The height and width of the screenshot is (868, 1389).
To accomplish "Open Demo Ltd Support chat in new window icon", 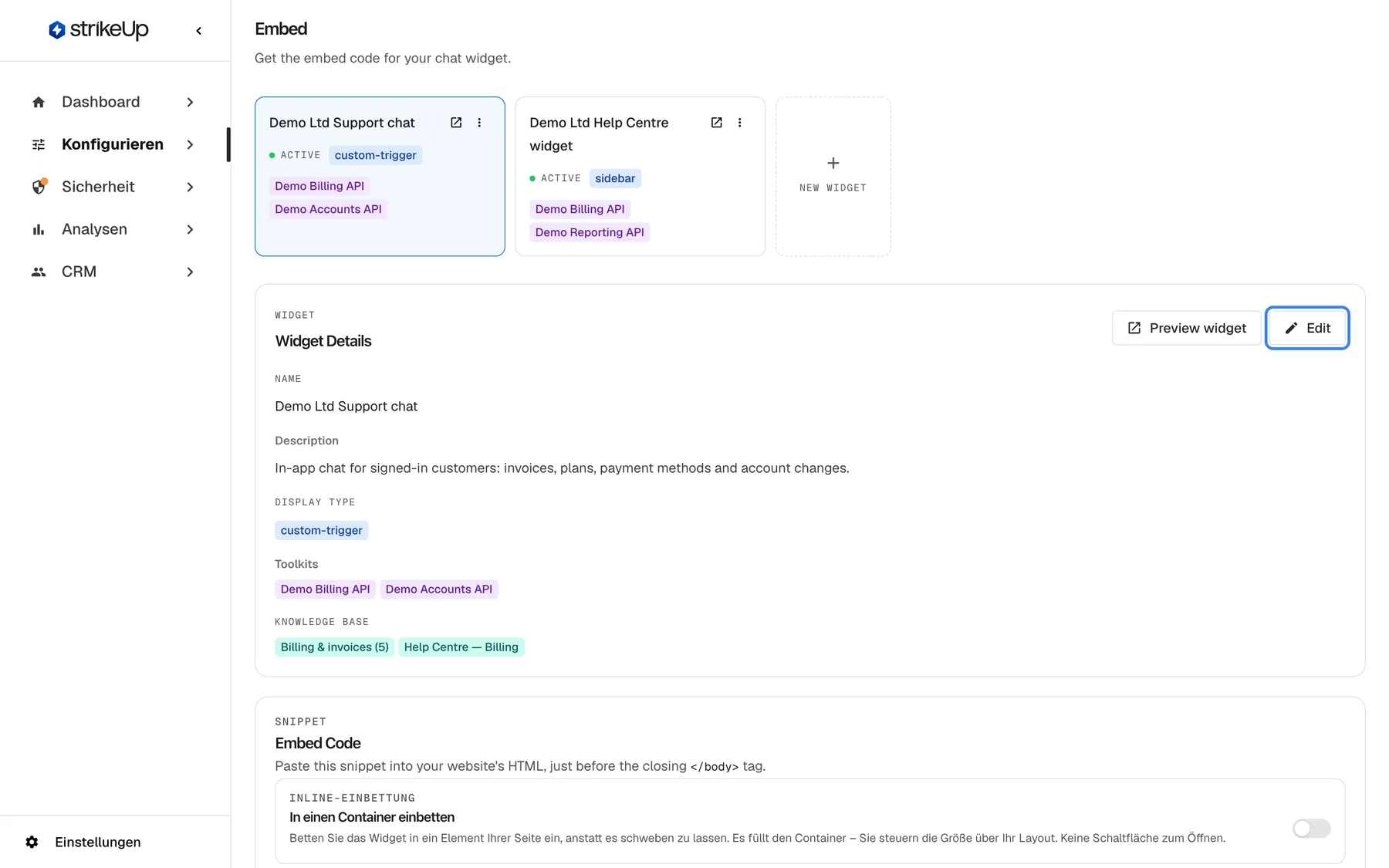I will [x=456, y=123].
